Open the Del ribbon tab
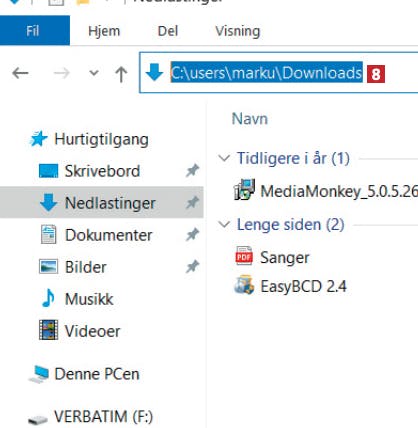Image resolution: width=418 pixels, height=428 pixels. tap(168, 31)
